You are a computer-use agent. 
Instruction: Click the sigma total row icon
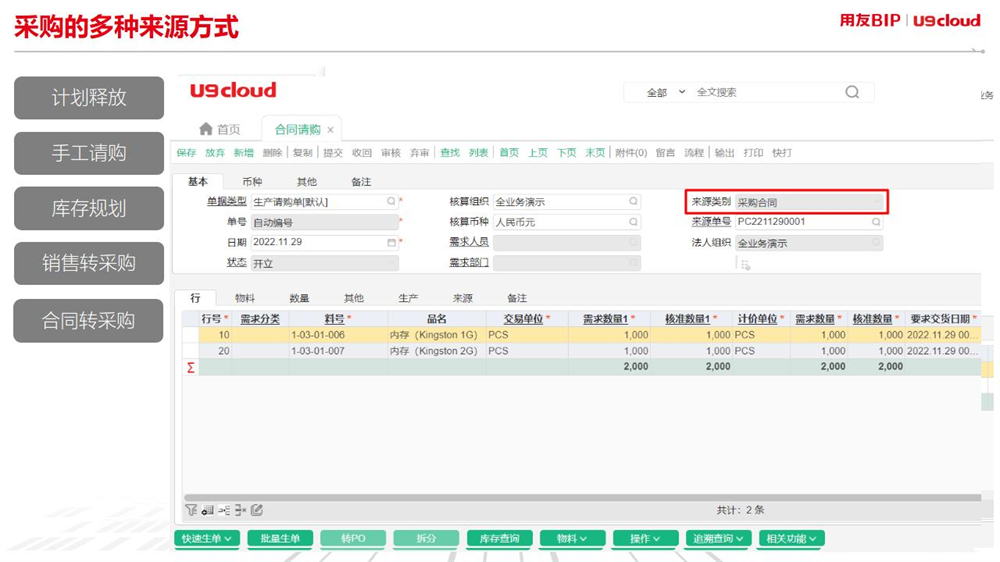190,367
